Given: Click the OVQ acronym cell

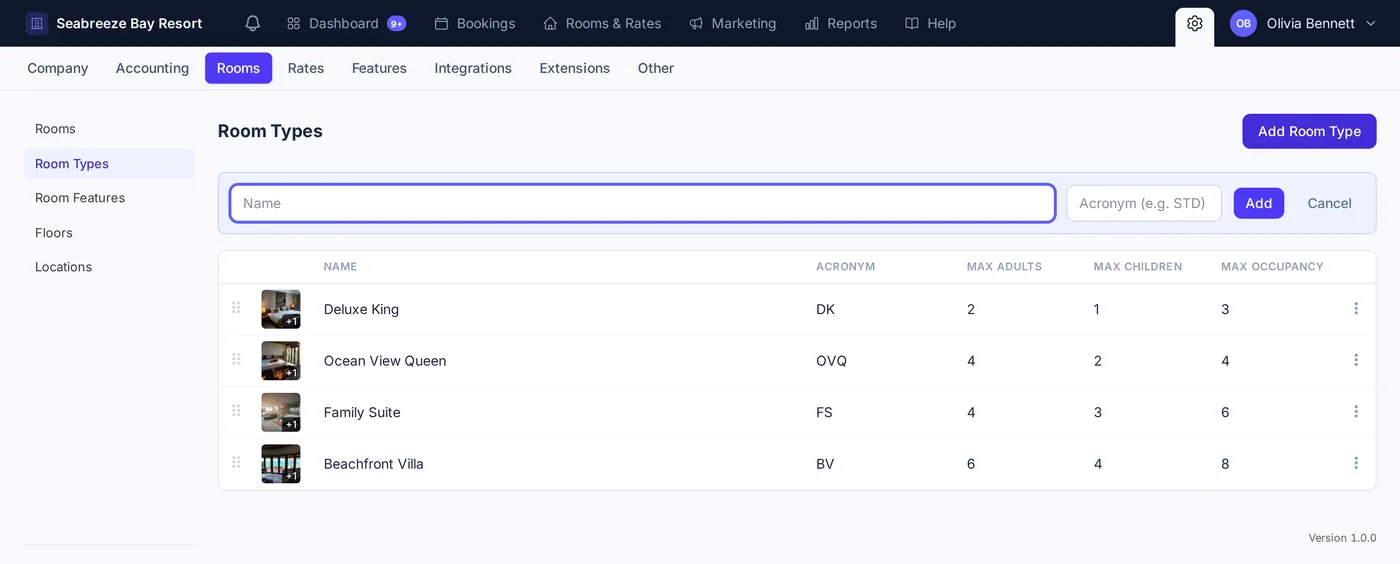Looking at the screenshot, I should [831, 361].
